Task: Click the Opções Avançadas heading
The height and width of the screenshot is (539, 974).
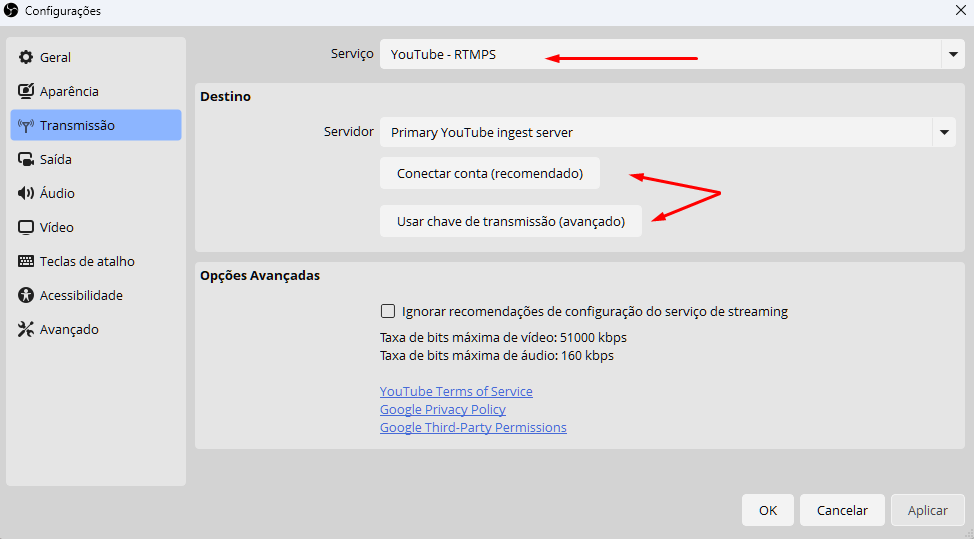Action: pos(260,276)
